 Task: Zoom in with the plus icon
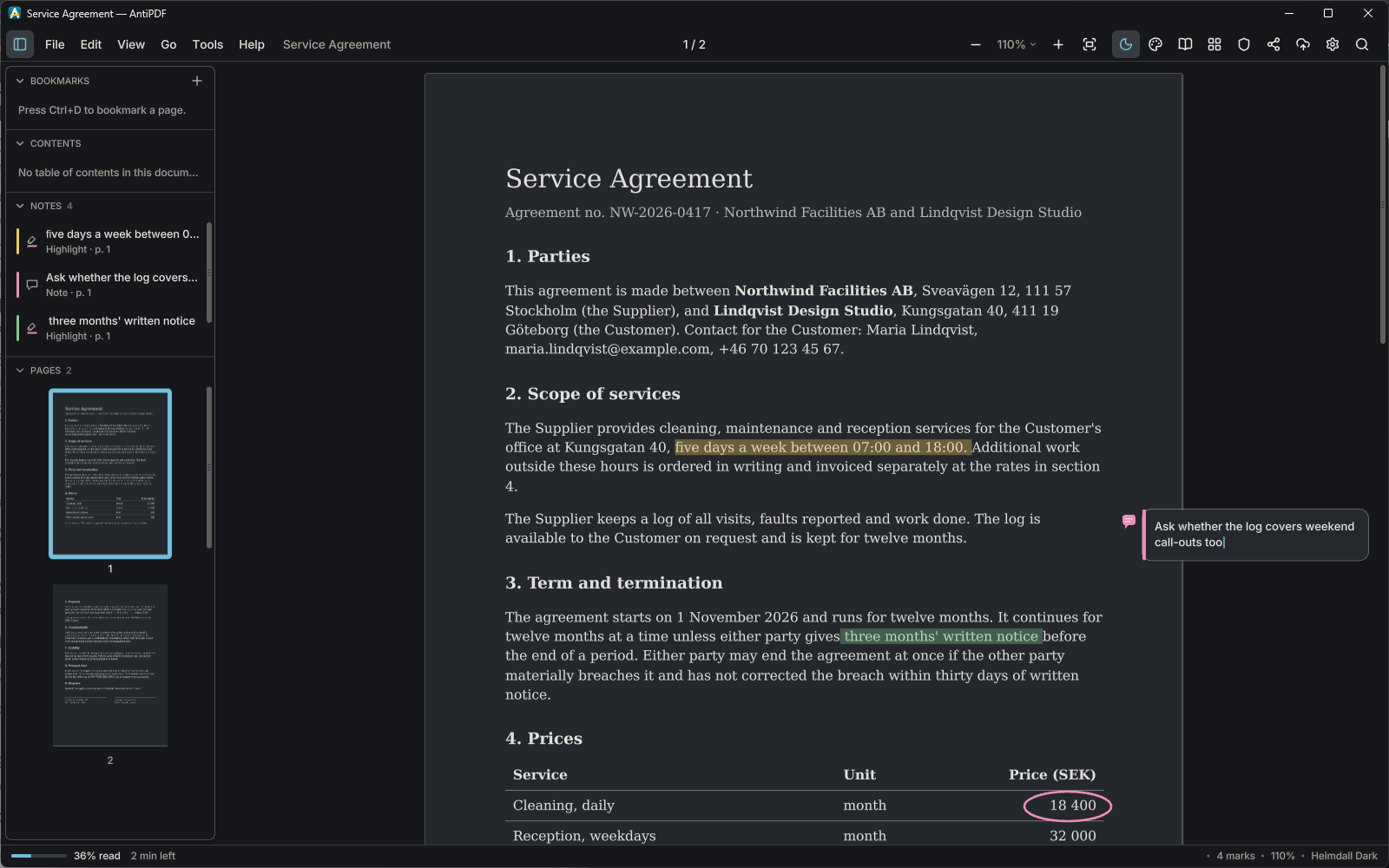[x=1058, y=44]
